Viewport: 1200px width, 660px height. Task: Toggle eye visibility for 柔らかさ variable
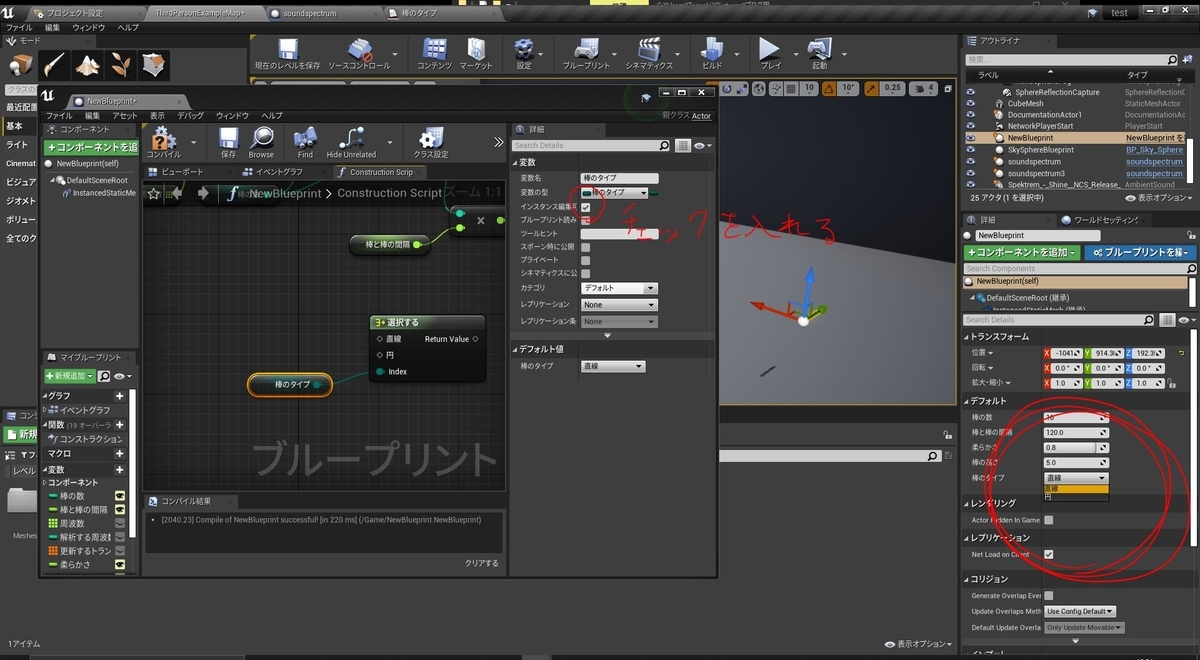pos(120,564)
